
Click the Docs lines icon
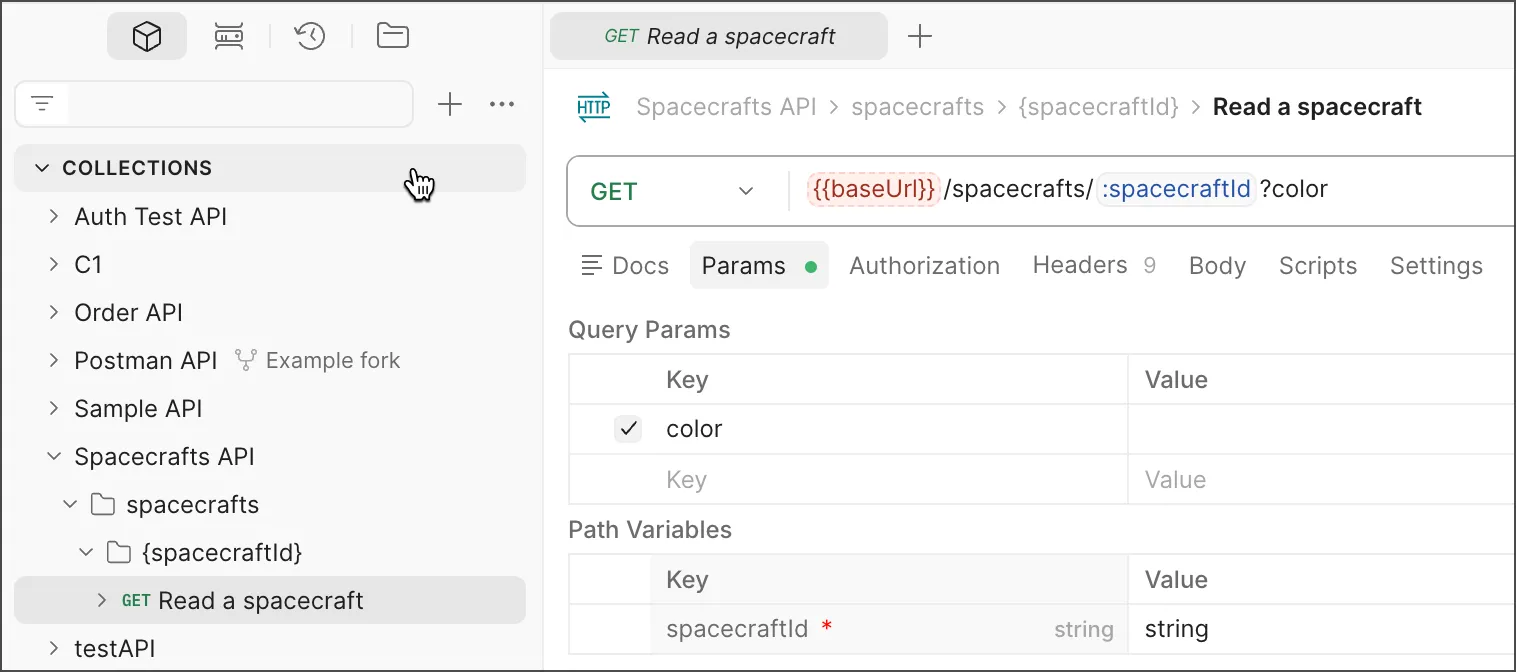click(592, 266)
